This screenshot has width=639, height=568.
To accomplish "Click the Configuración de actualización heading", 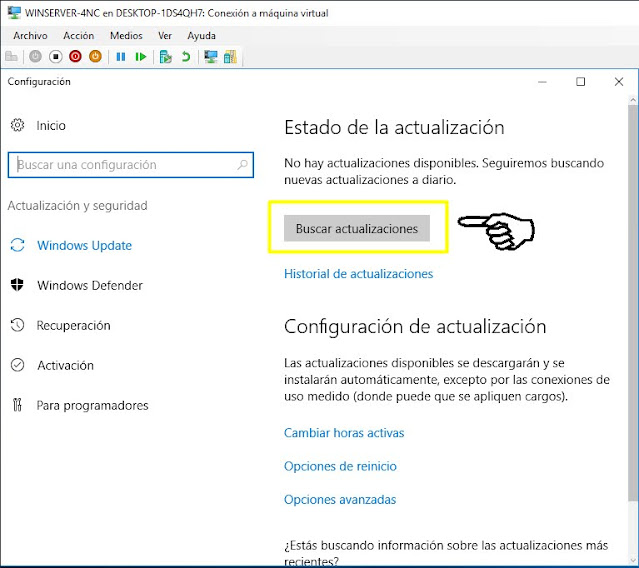I will click(x=415, y=327).
